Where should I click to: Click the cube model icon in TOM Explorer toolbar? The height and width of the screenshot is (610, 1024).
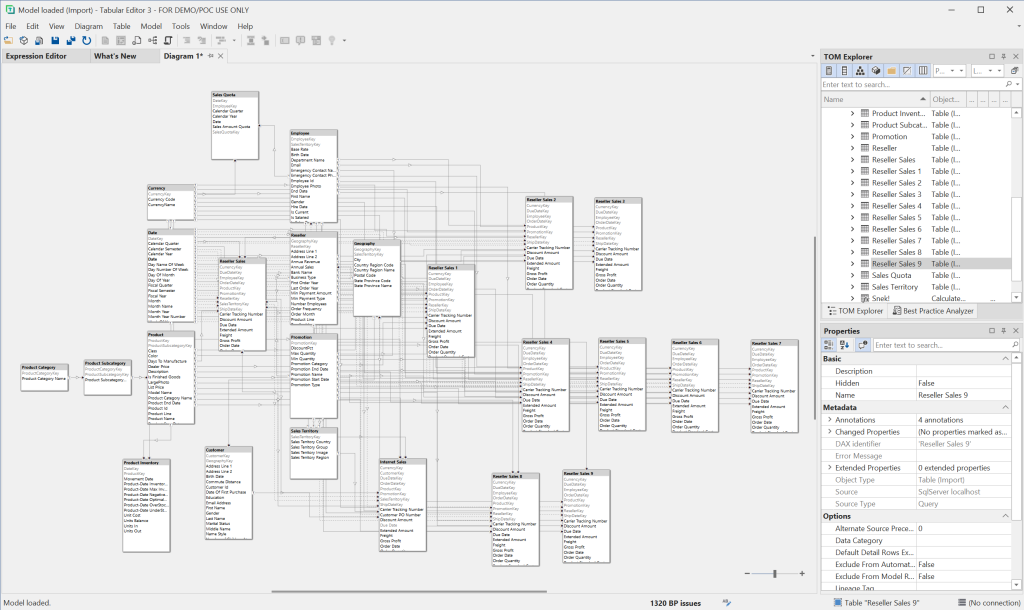point(877,70)
